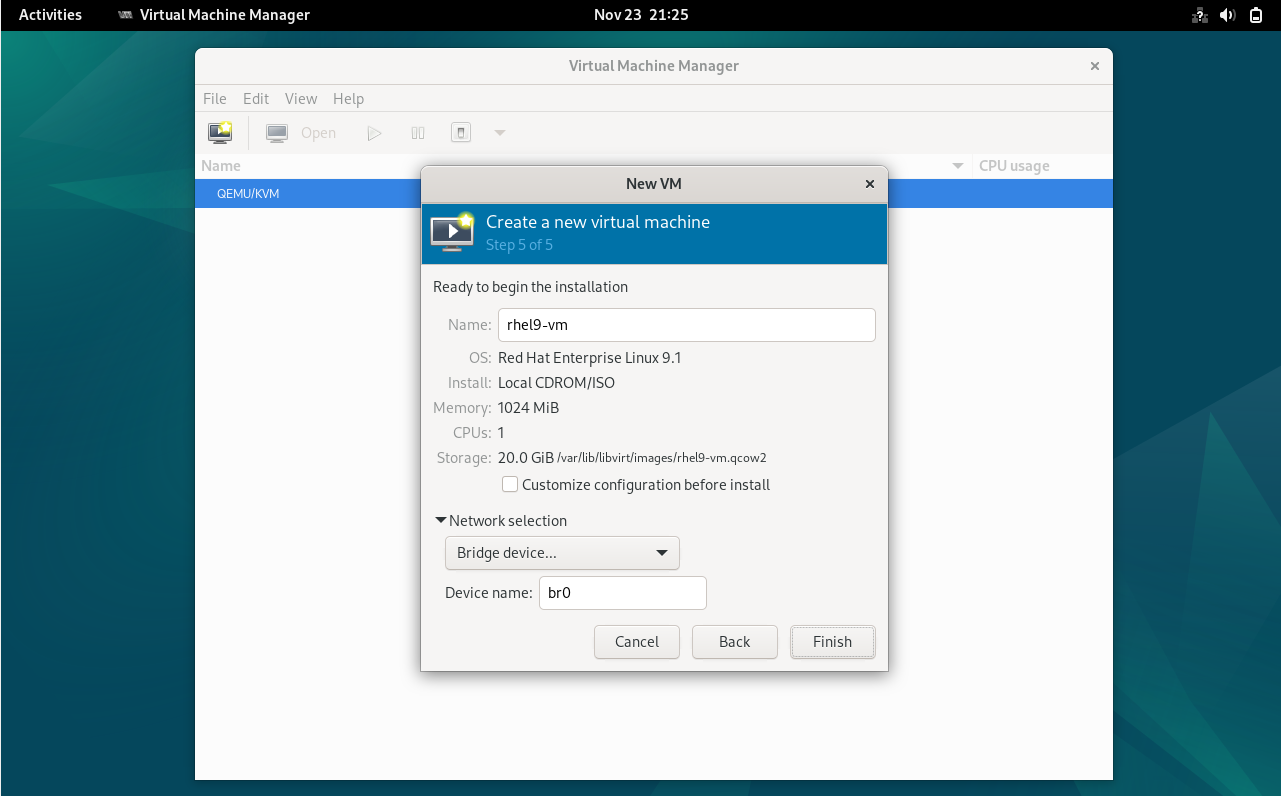Viewport: 1281px width, 796px height.
Task: Close the Virtual Machine Manager window
Action: point(1095,66)
